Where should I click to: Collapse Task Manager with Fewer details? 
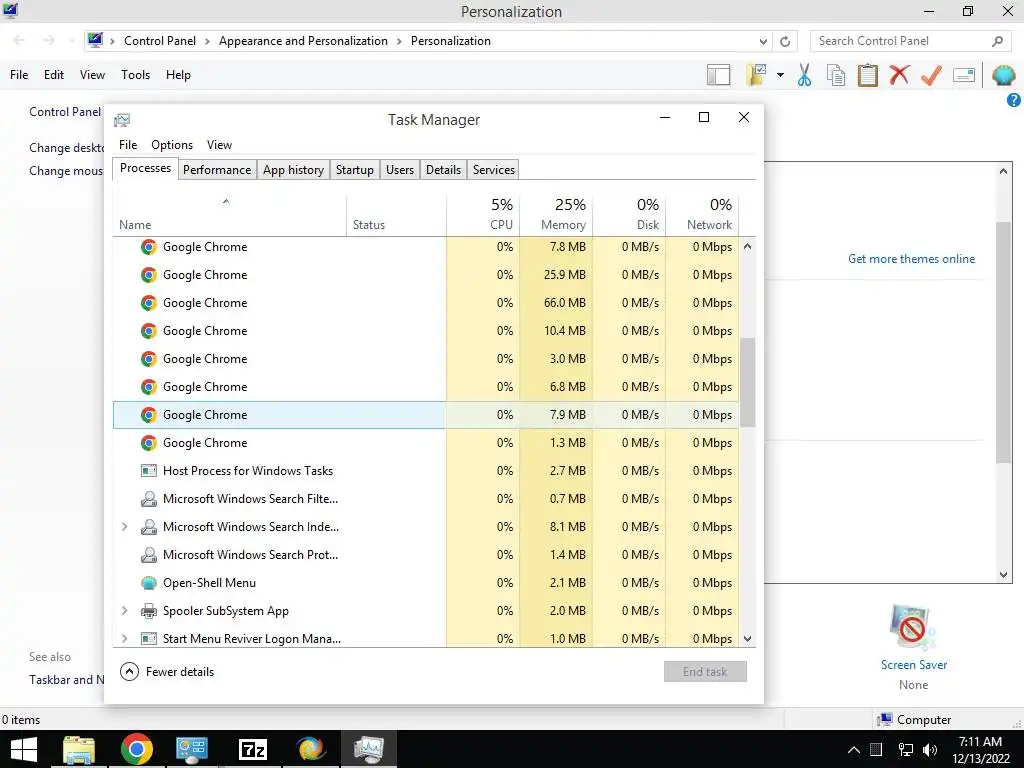(x=167, y=671)
